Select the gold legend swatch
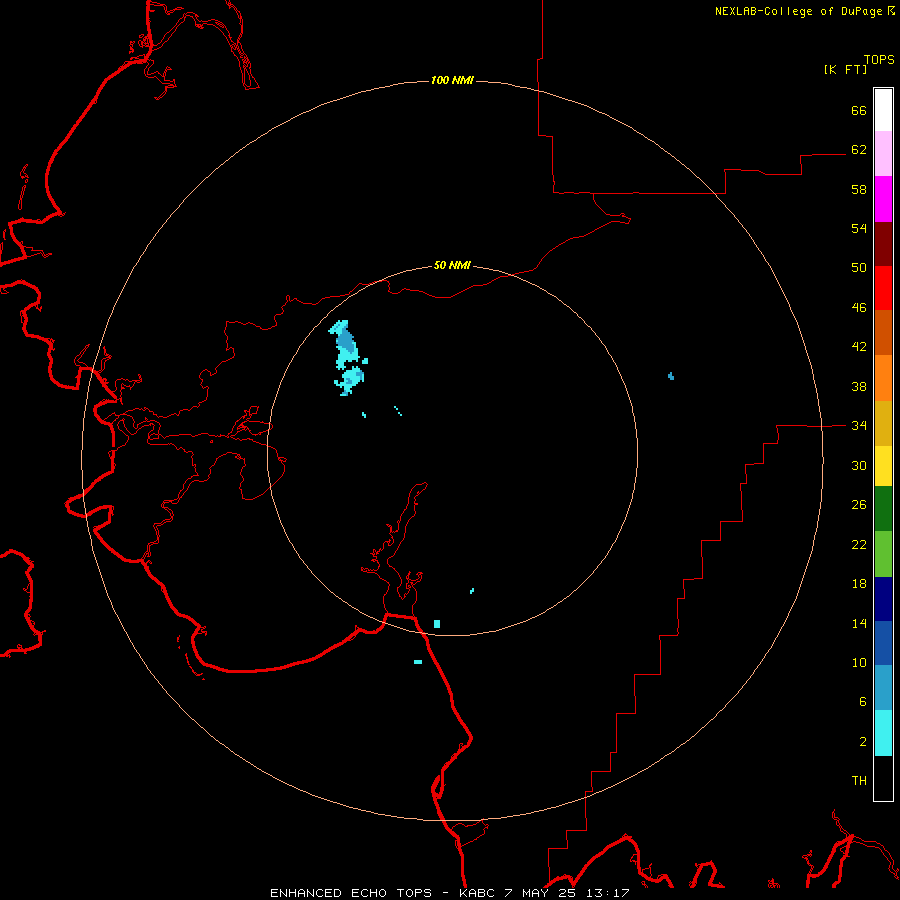This screenshot has width=900, height=900. (883, 423)
